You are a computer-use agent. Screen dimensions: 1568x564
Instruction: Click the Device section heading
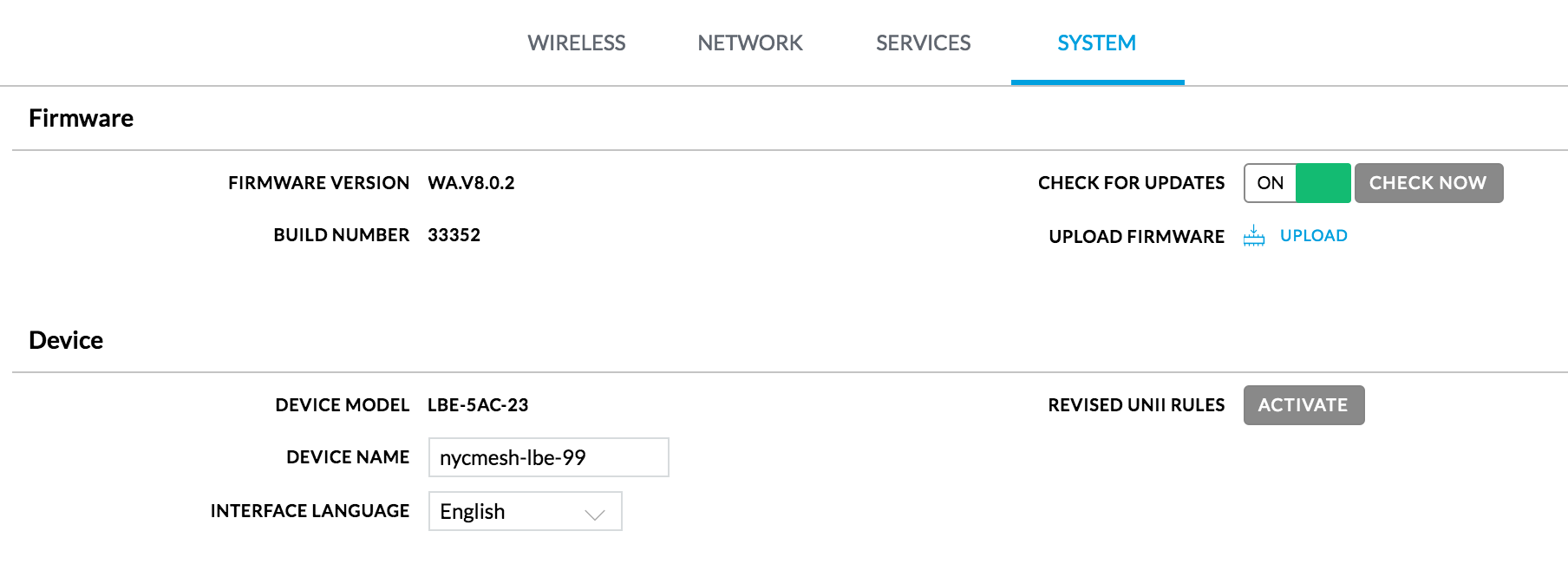[x=66, y=340]
